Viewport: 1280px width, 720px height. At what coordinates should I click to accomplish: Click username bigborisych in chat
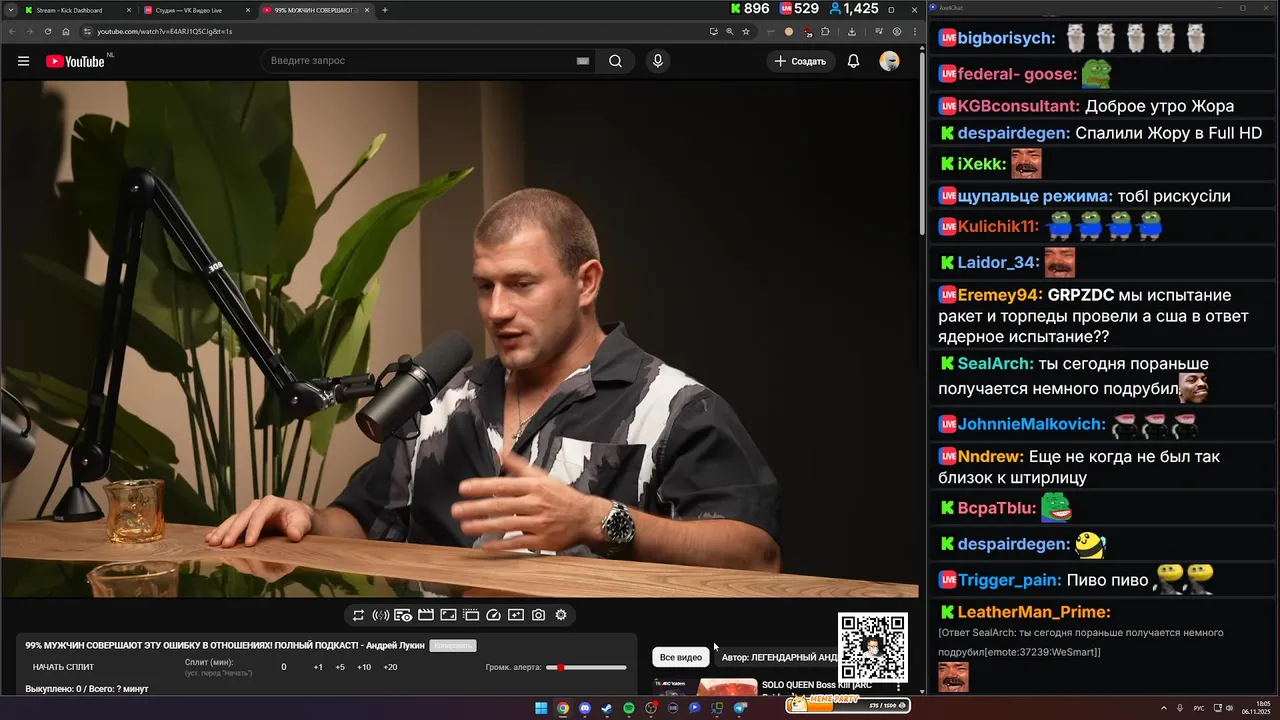pos(1007,38)
